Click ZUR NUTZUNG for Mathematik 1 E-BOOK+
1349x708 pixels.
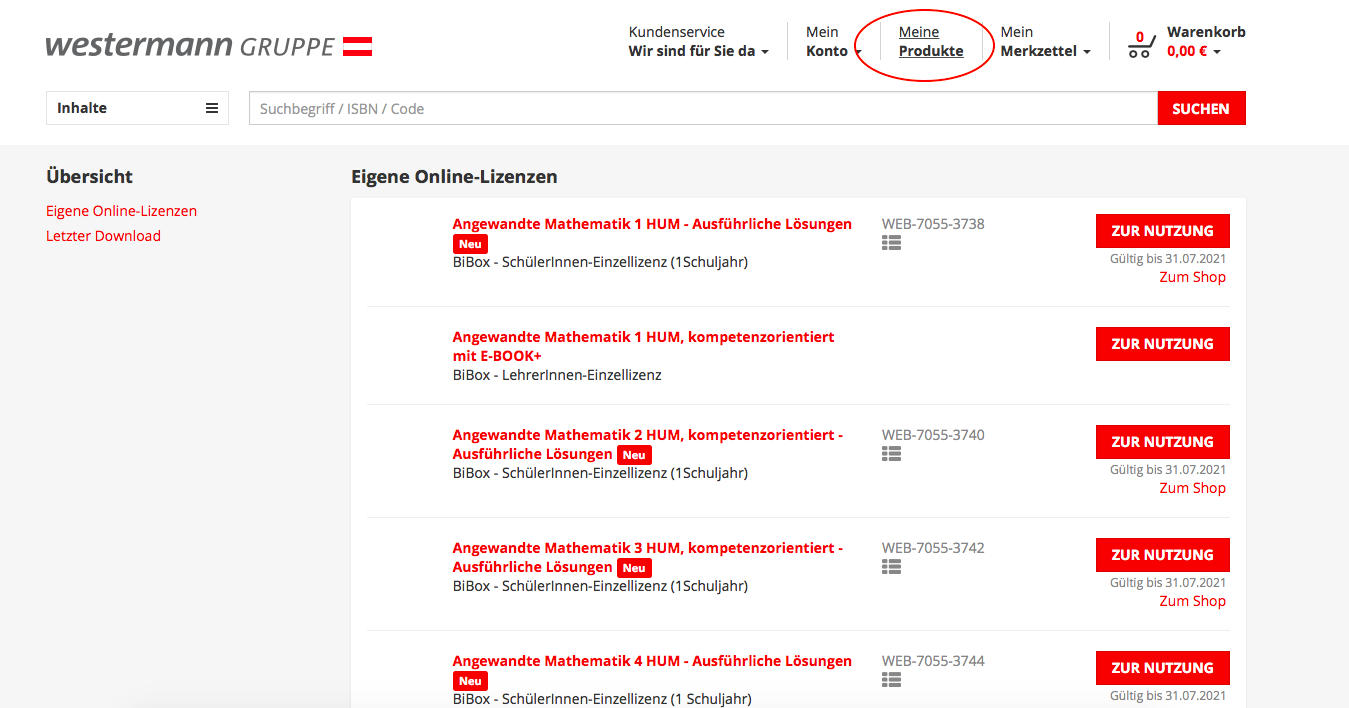point(1162,344)
